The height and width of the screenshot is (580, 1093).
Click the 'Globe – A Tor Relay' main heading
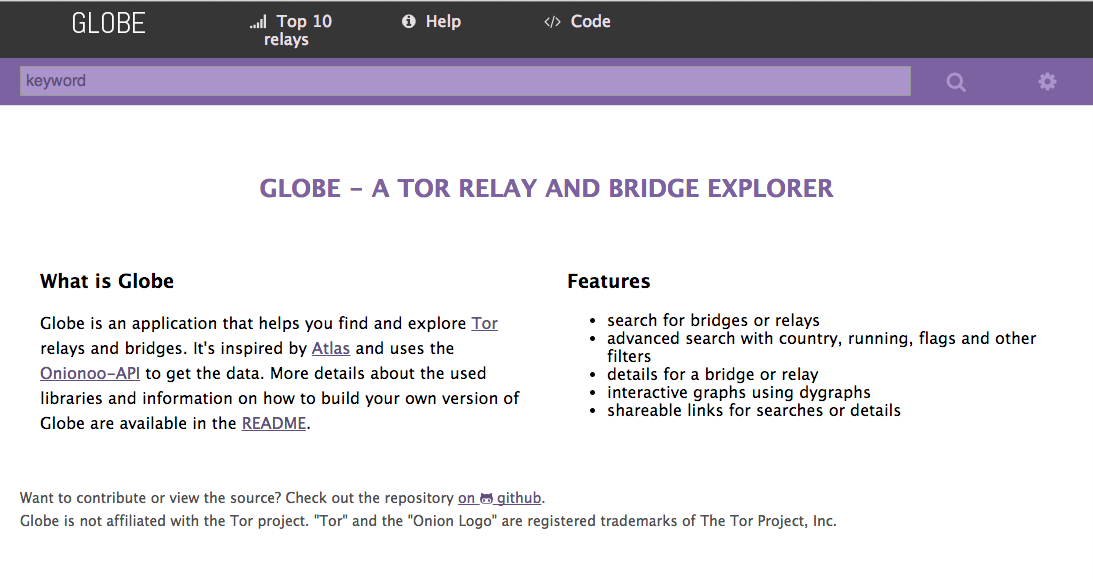click(x=546, y=188)
